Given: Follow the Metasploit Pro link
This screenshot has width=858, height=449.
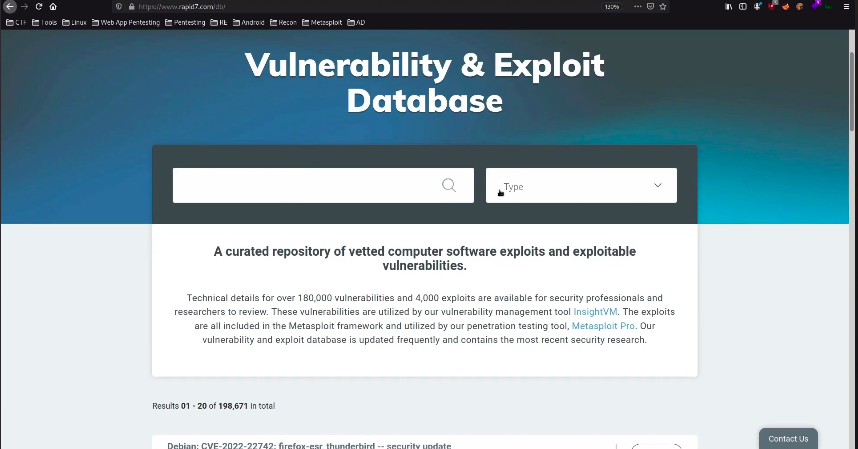Looking at the screenshot, I should 602,326.
